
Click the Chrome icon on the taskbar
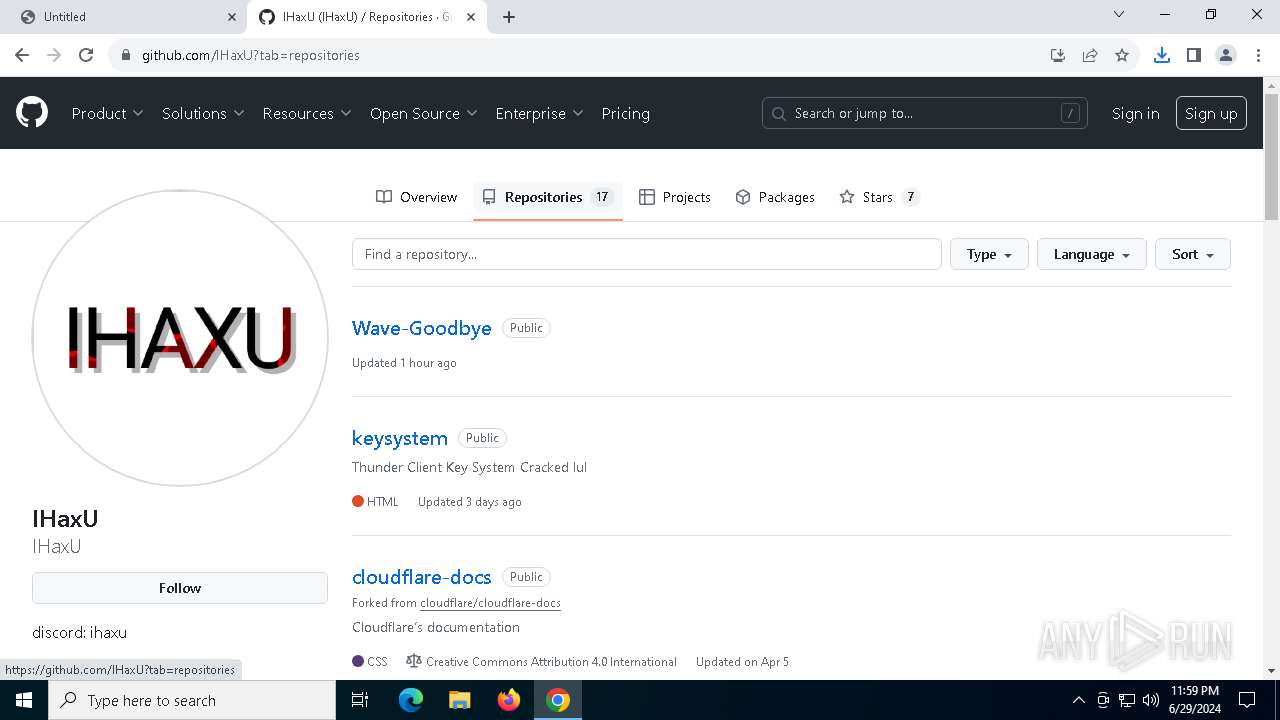tap(558, 700)
